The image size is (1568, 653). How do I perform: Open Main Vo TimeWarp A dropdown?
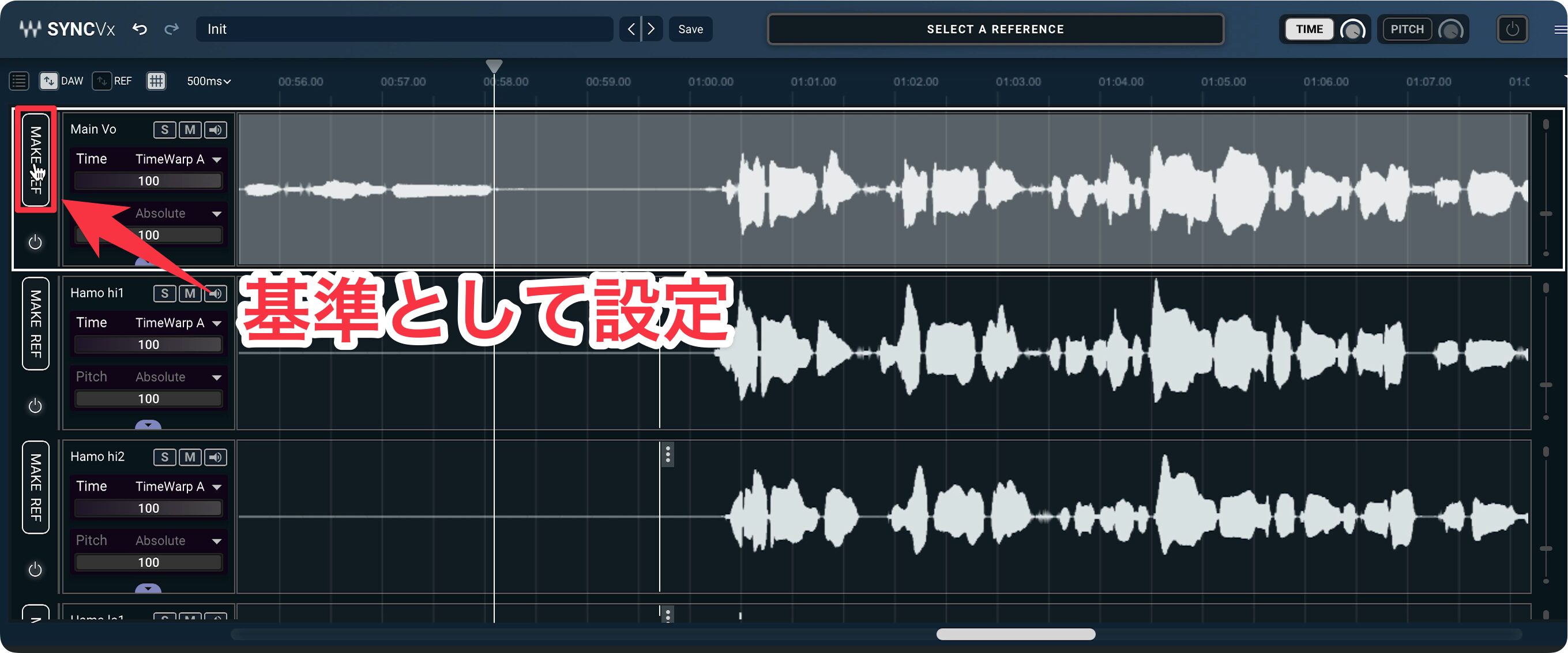click(x=178, y=160)
